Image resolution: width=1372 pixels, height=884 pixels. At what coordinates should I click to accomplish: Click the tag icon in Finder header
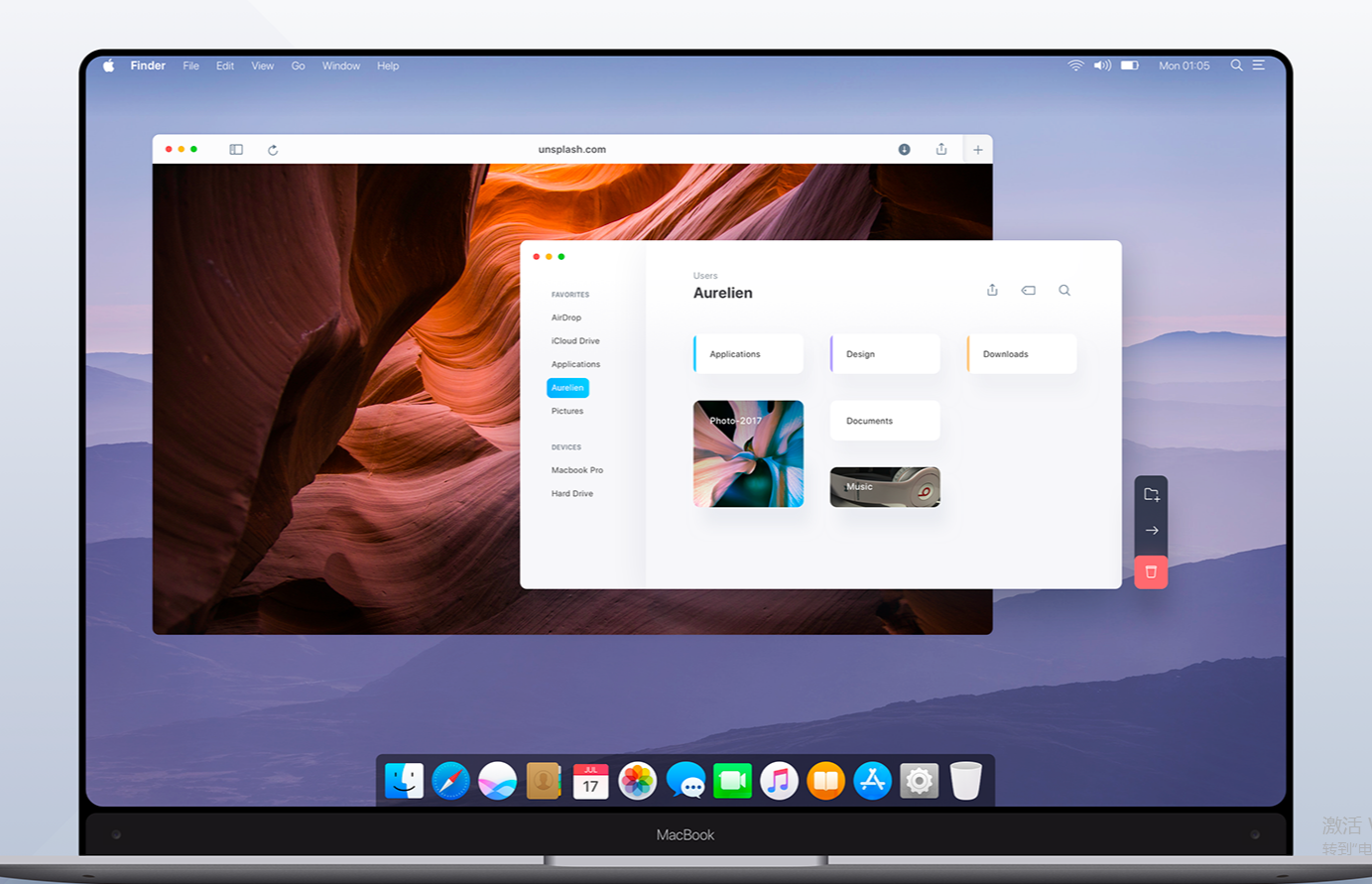[x=1028, y=291]
